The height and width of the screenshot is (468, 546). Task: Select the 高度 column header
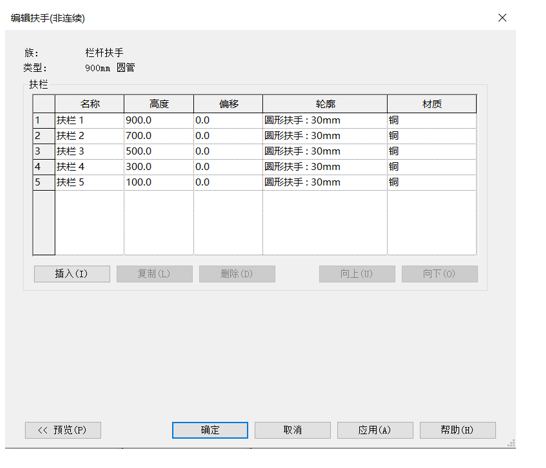point(159,104)
